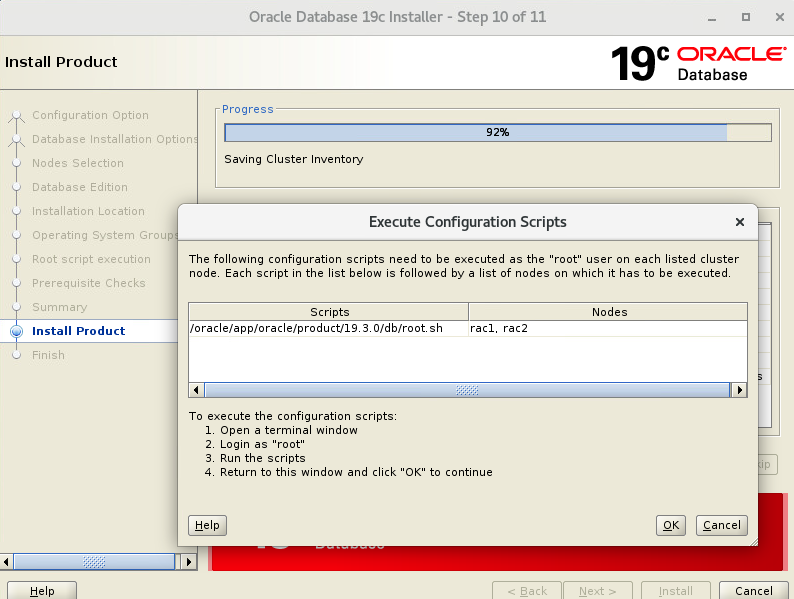Click the Finish step in sidebar

click(48, 355)
